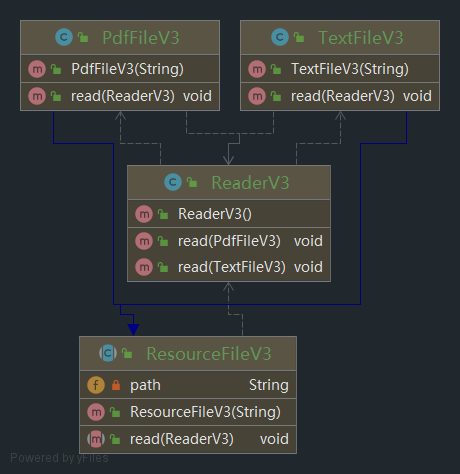460x474 pixels.
Task: Click method icon beside read(PdfFileV3)
Action: (144, 241)
